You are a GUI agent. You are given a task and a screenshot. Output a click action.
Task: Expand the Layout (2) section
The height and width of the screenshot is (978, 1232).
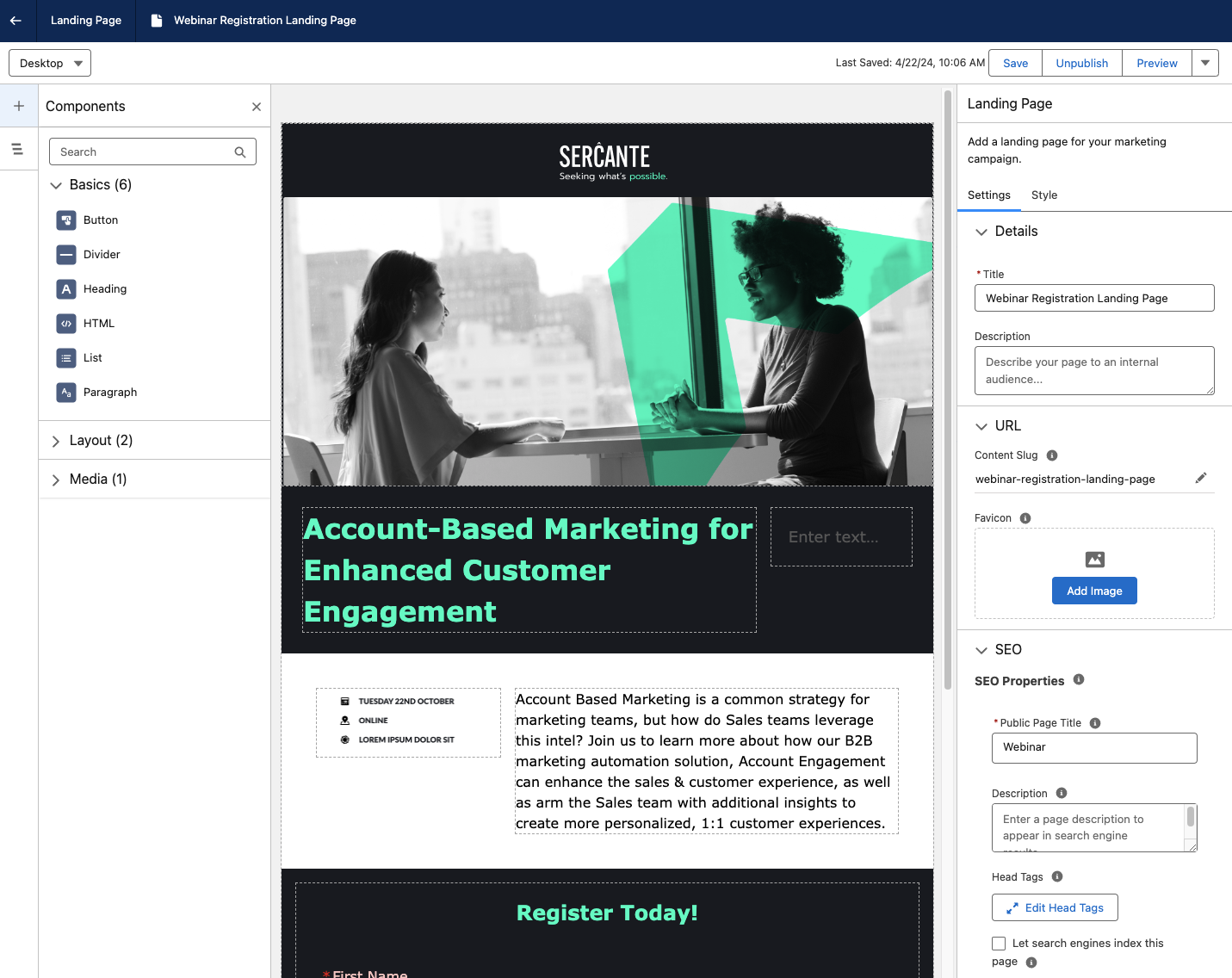(56, 441)
